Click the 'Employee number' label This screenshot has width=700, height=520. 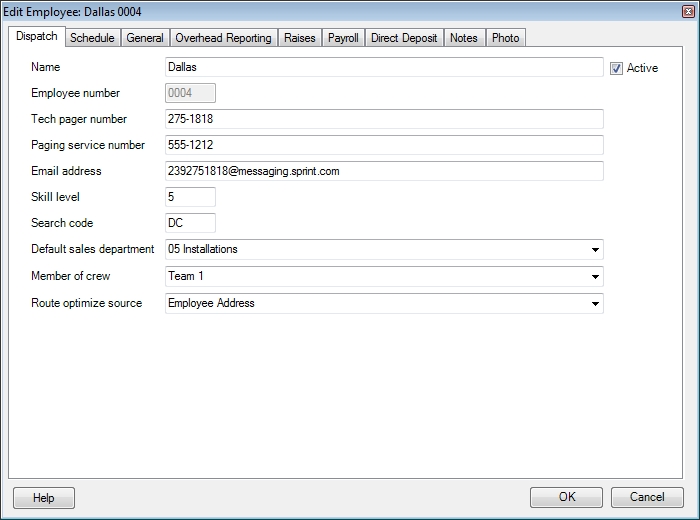(x=75, y=93)
